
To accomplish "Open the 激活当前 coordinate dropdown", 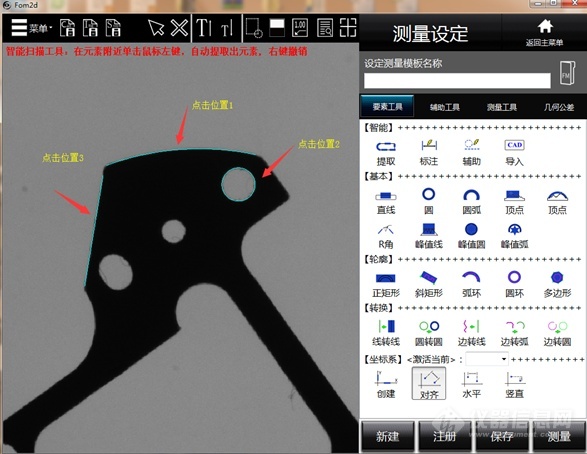I will 487,359.
